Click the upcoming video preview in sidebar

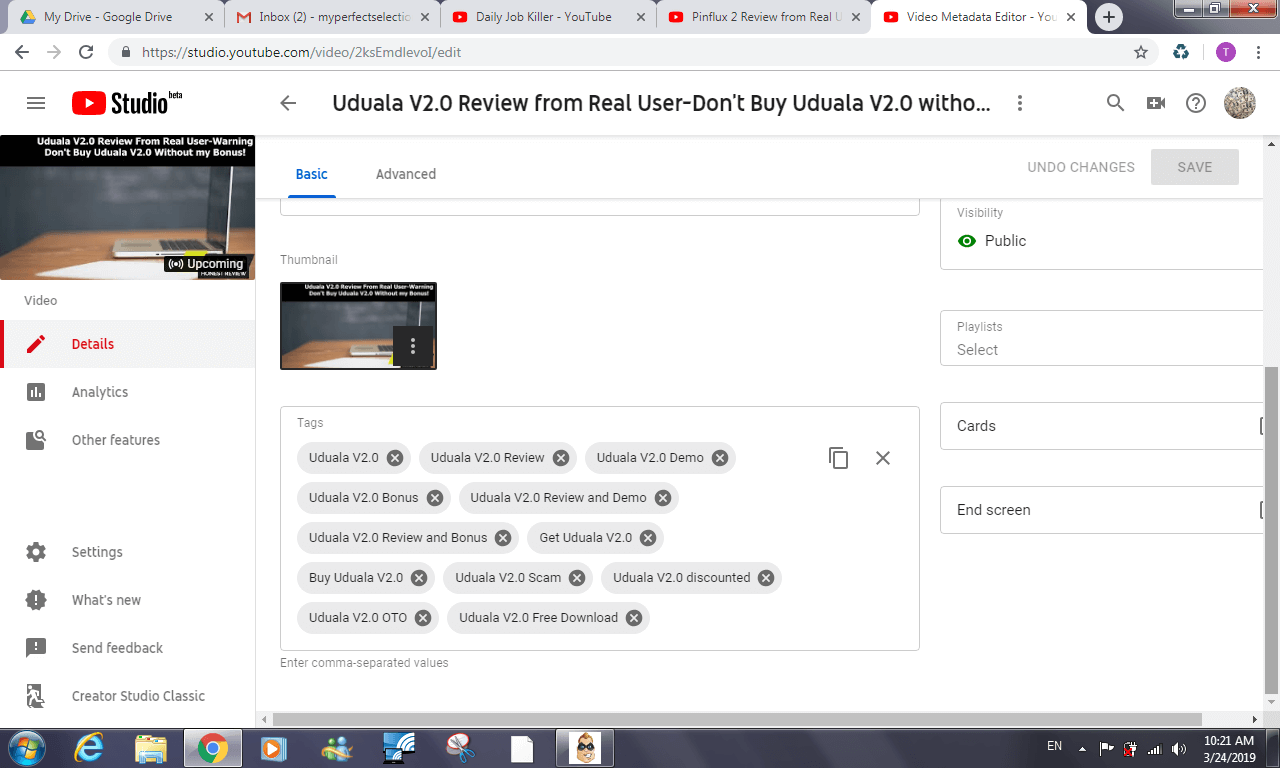tap(127, 207)
